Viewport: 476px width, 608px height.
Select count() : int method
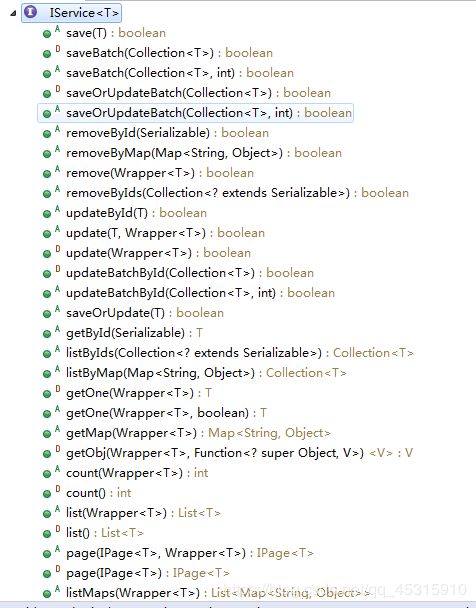pyautogui.click(x=99, y=493)
